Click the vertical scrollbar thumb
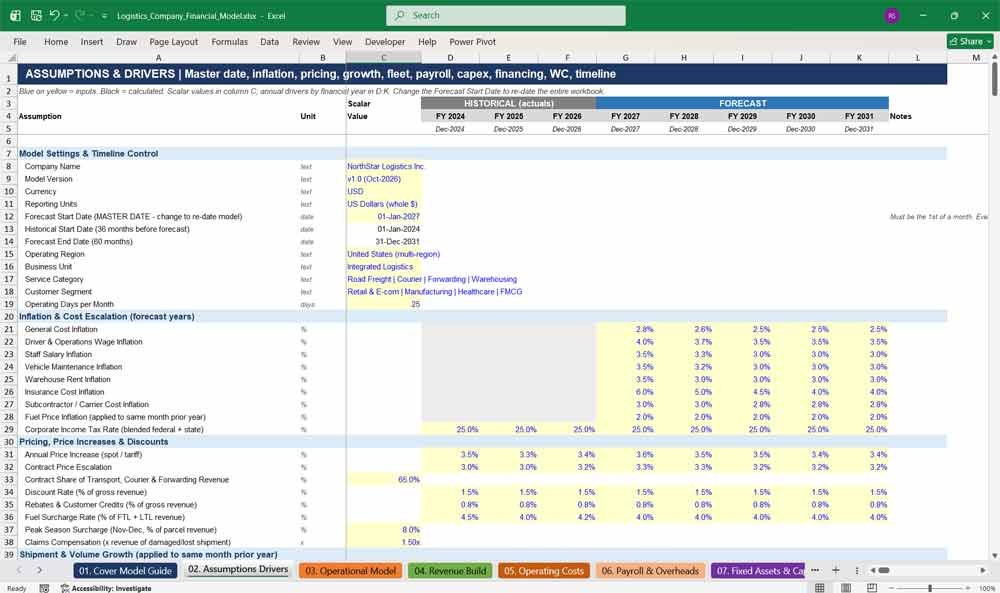Screen dimensions: 1000x593 [x=995, y=79]
